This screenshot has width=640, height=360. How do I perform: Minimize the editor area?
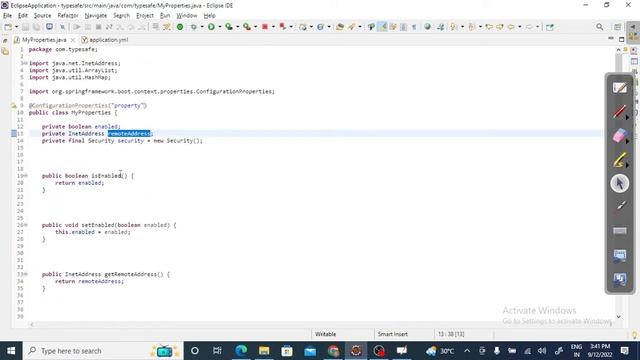(x=611, y=38)
